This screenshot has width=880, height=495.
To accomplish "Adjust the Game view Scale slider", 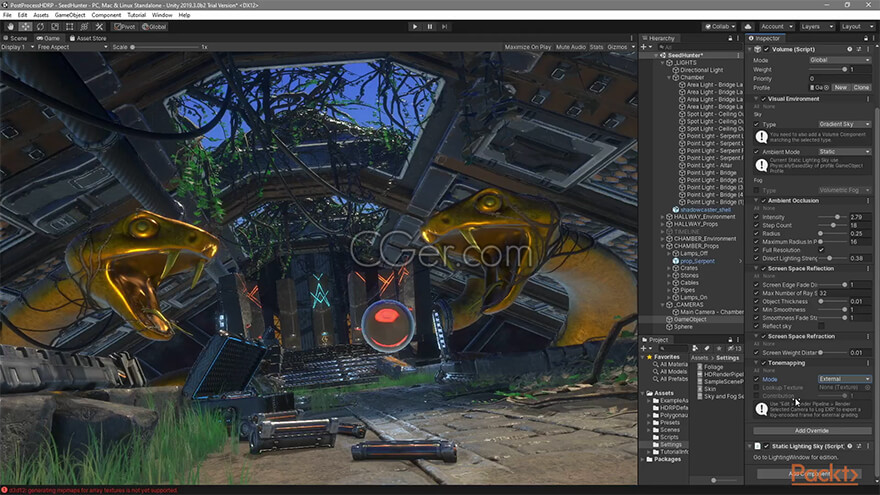I will point(167,47).
